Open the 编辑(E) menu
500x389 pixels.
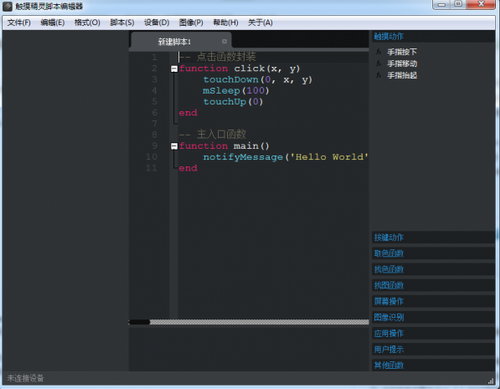pos(52,23)
